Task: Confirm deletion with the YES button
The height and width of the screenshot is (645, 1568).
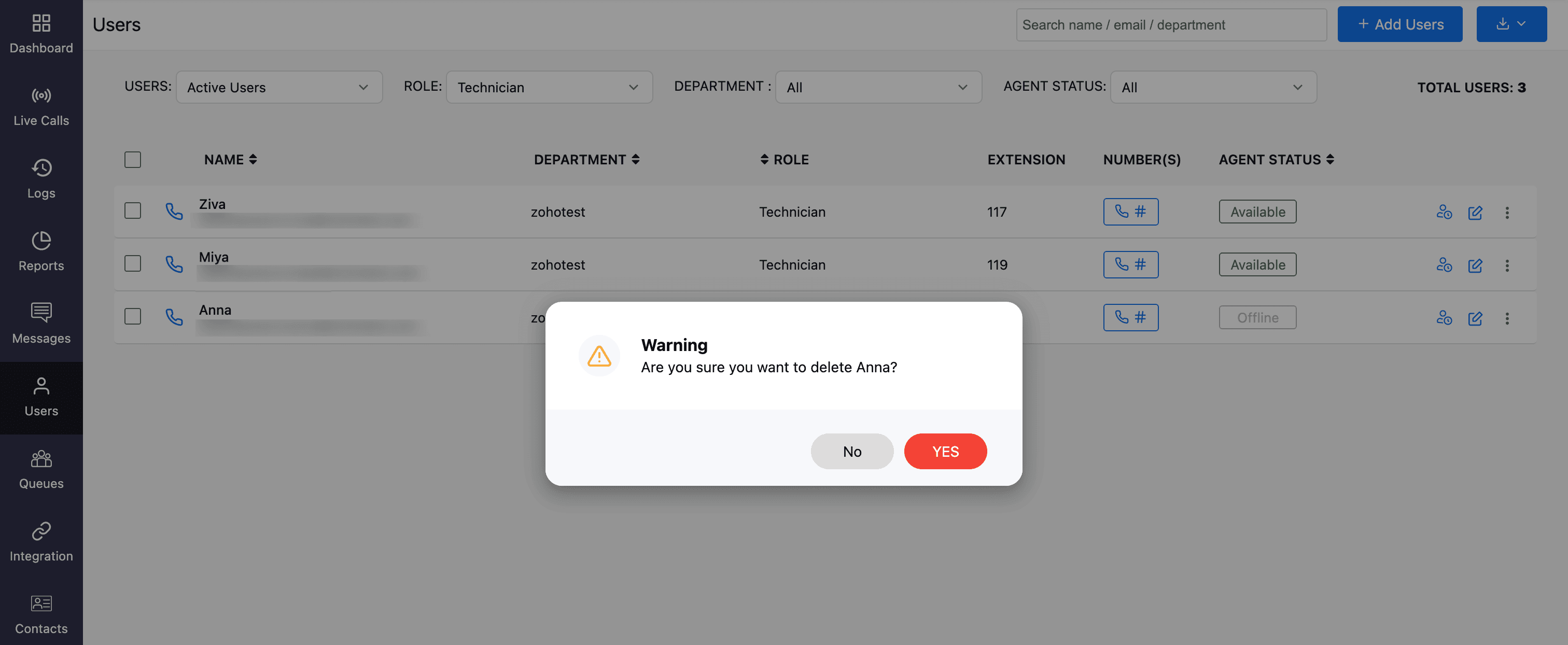Action: (945, 452)
